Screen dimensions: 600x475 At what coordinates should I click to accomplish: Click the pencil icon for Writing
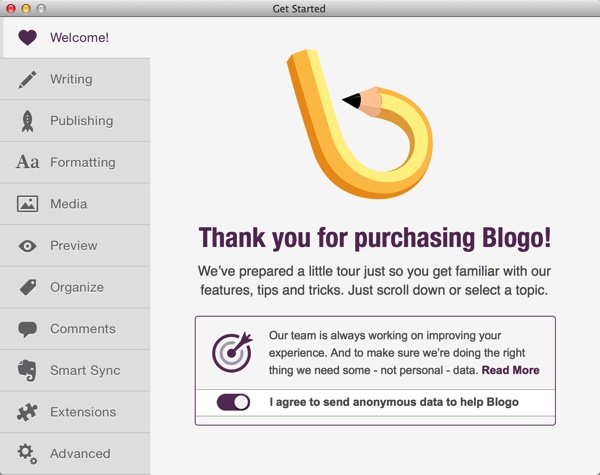(x=28, y=80)
